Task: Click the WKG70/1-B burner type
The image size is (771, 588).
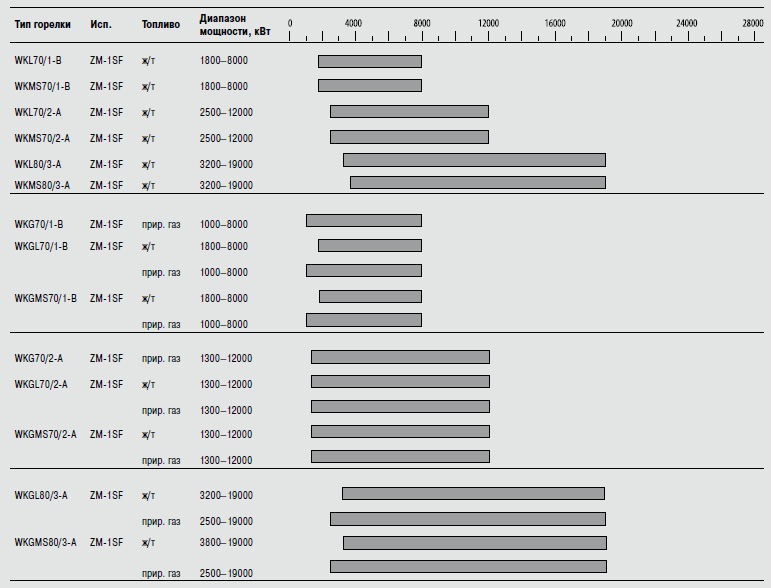Action: (x=38, y=224)
